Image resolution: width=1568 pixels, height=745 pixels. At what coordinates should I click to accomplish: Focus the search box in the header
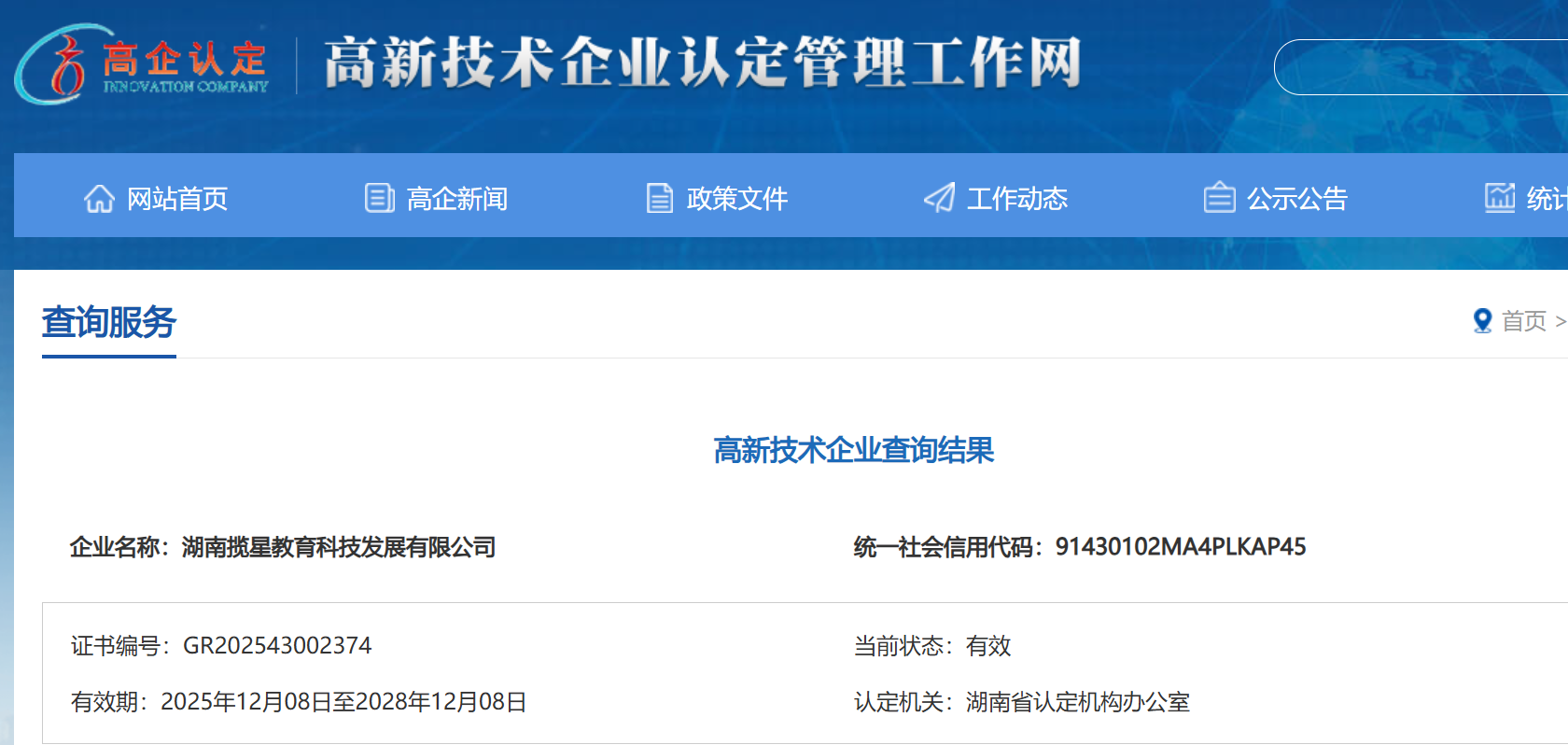pyautogui.click(x=1421, y=67)
